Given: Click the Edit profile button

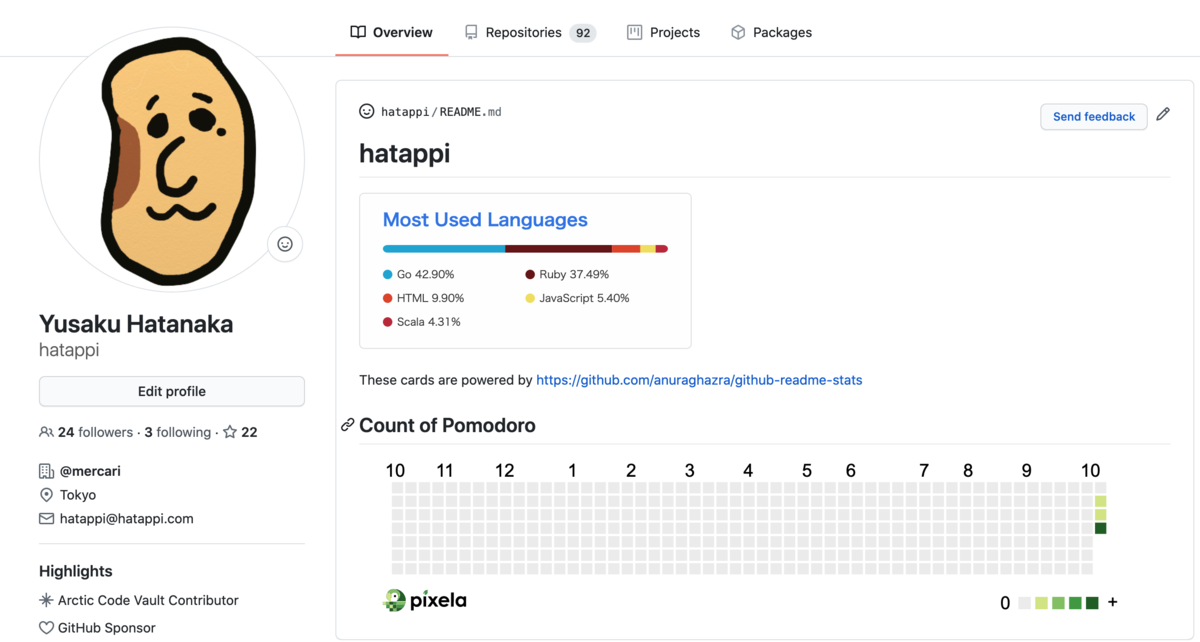Looking at the screenshot, I should pos(171,391).
